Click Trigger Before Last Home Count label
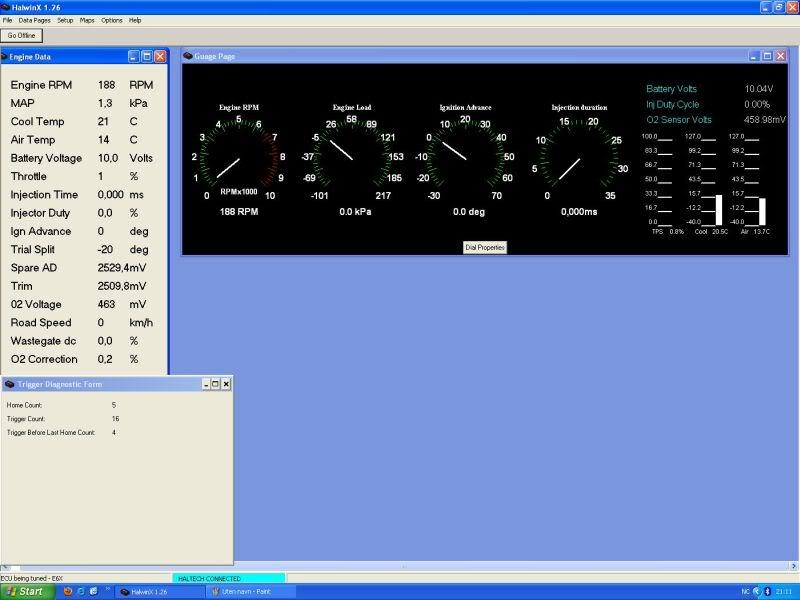This screenshot has height=600, width=800. click(51, 433)
